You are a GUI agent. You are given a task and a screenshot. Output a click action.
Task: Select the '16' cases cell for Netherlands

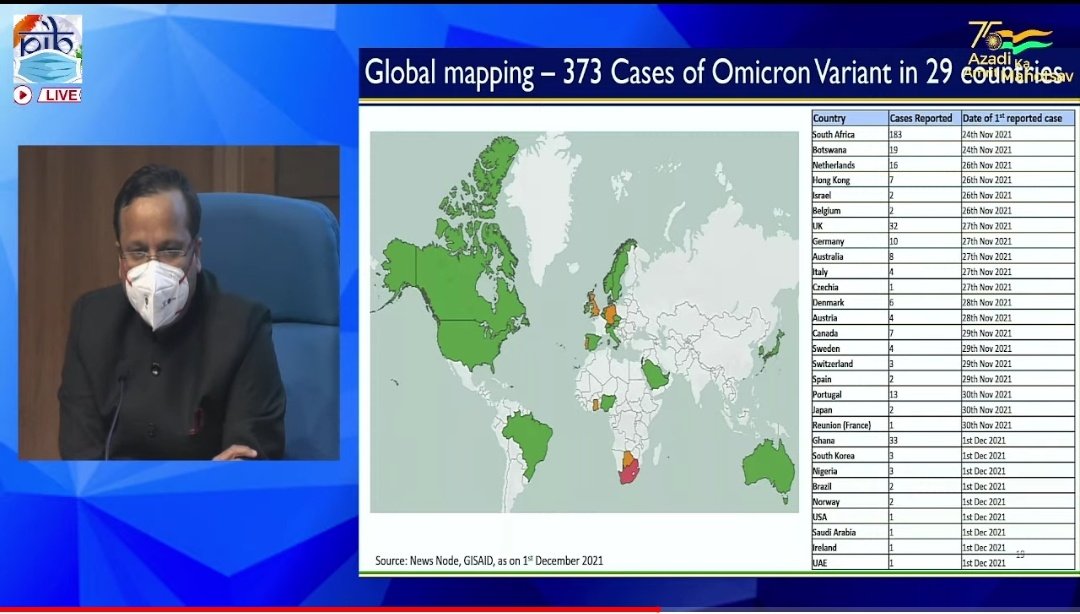925,165
